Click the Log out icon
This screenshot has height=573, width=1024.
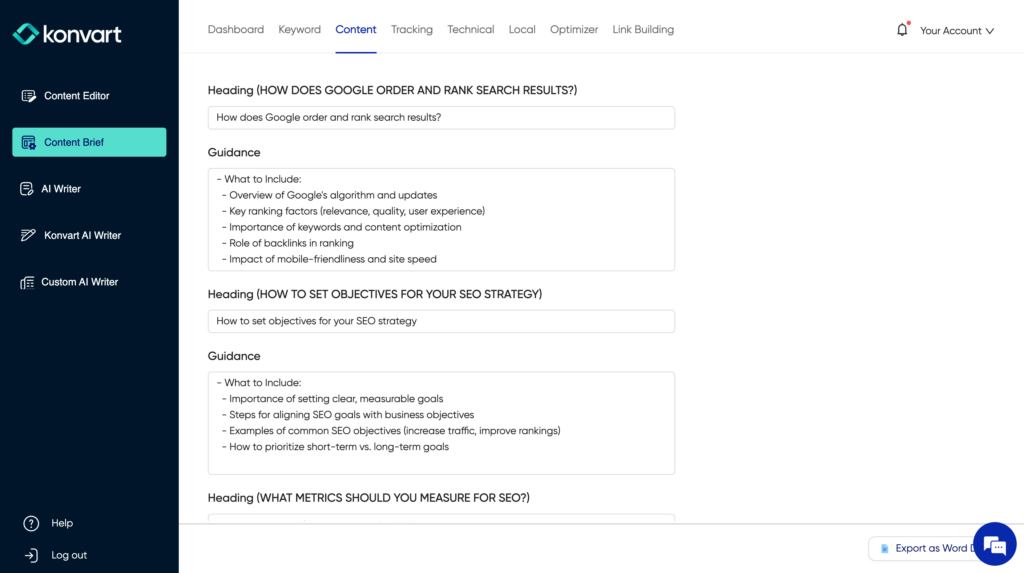tap(31, 555)
